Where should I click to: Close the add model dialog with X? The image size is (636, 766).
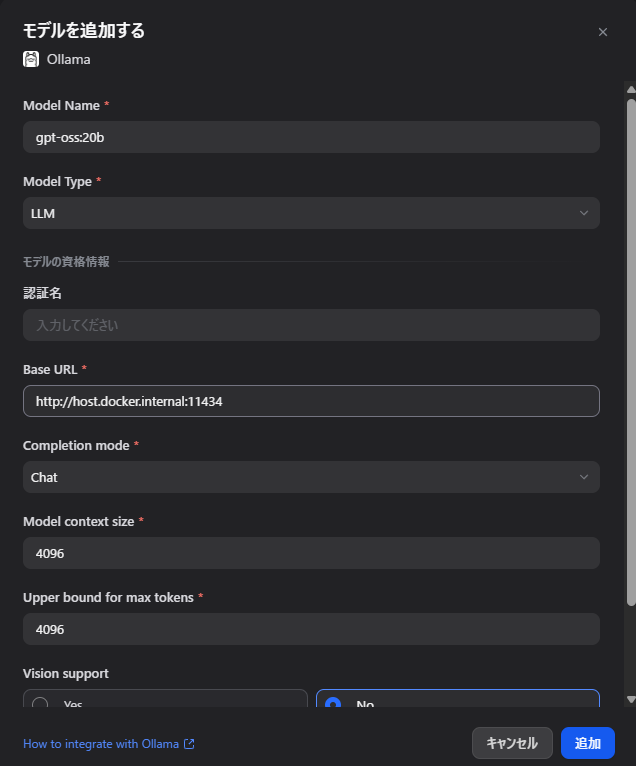pos(603,32)
